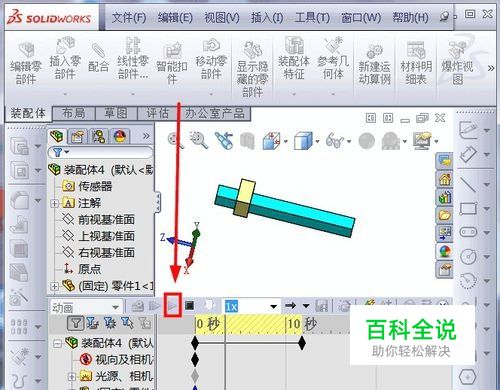Open the hide/show items glasses dropdown

coord(349,141)
